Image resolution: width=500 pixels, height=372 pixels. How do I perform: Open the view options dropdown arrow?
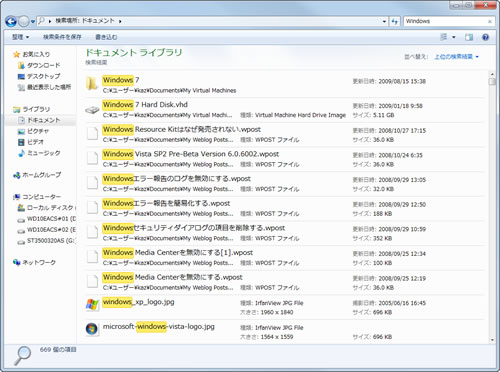454,37
